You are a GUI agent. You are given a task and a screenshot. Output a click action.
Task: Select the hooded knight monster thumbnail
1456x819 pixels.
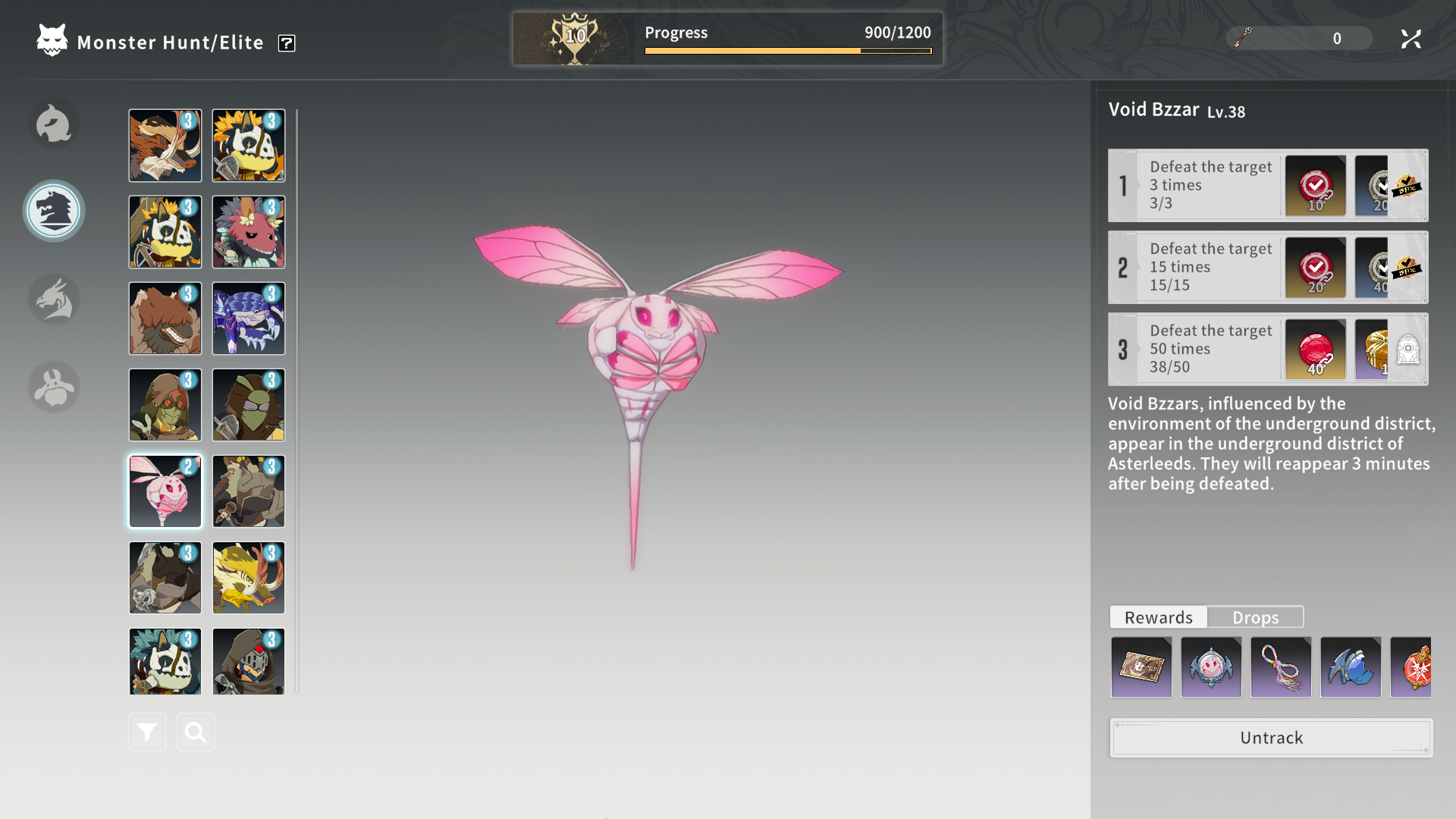point(249,661)
